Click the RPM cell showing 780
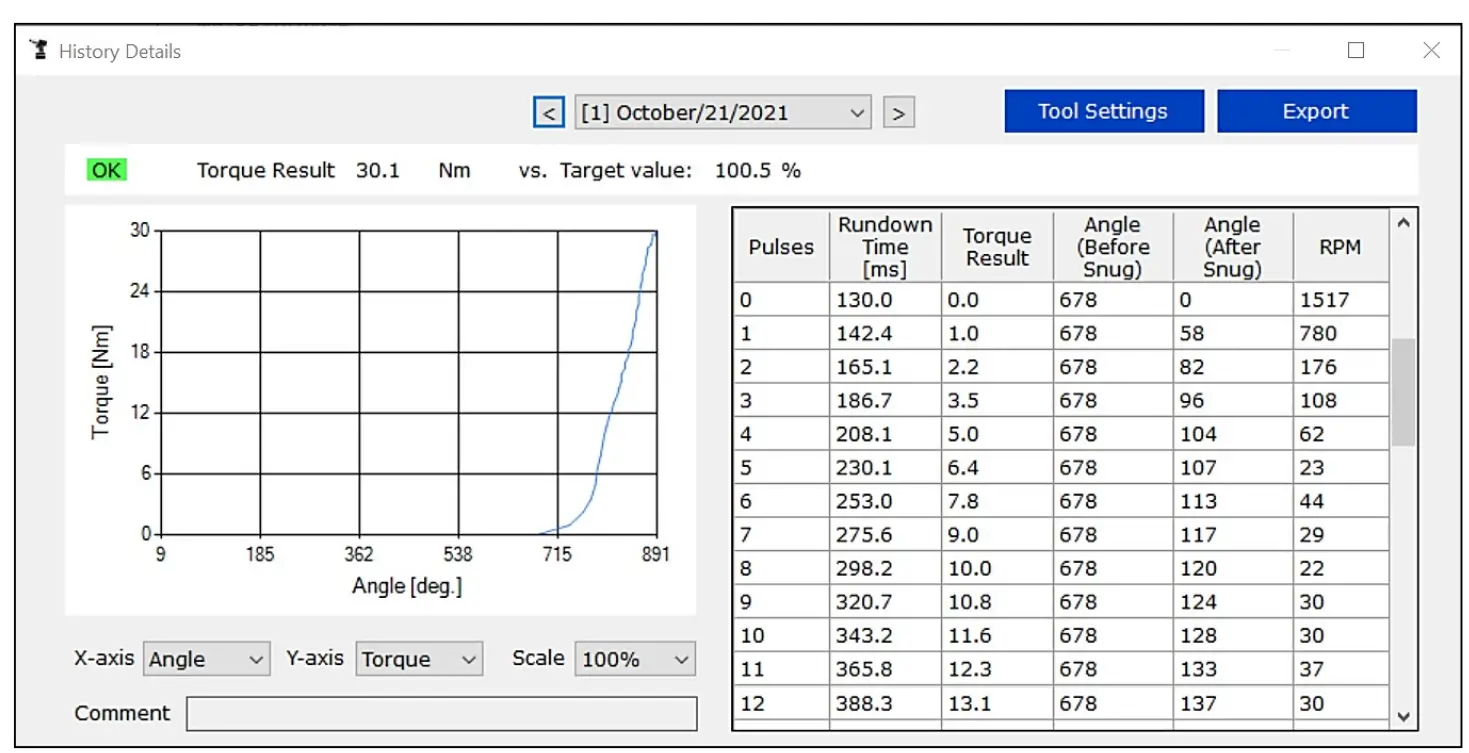The height and width of the screenshot is (753, 1469). 1340,333
